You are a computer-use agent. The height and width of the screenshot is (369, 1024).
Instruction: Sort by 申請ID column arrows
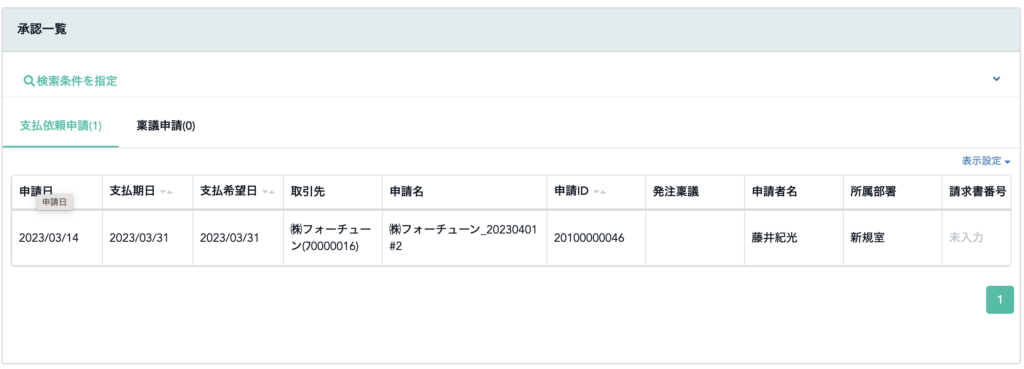point(600,192)
